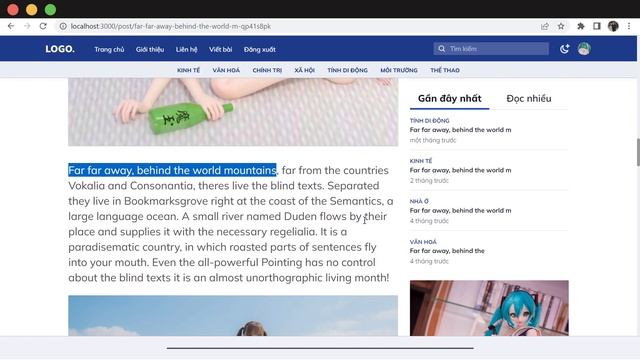640x360 pixels.
Task: Click the LOGO. site brand
Action: pyautogui.click(x=60, y=49)
